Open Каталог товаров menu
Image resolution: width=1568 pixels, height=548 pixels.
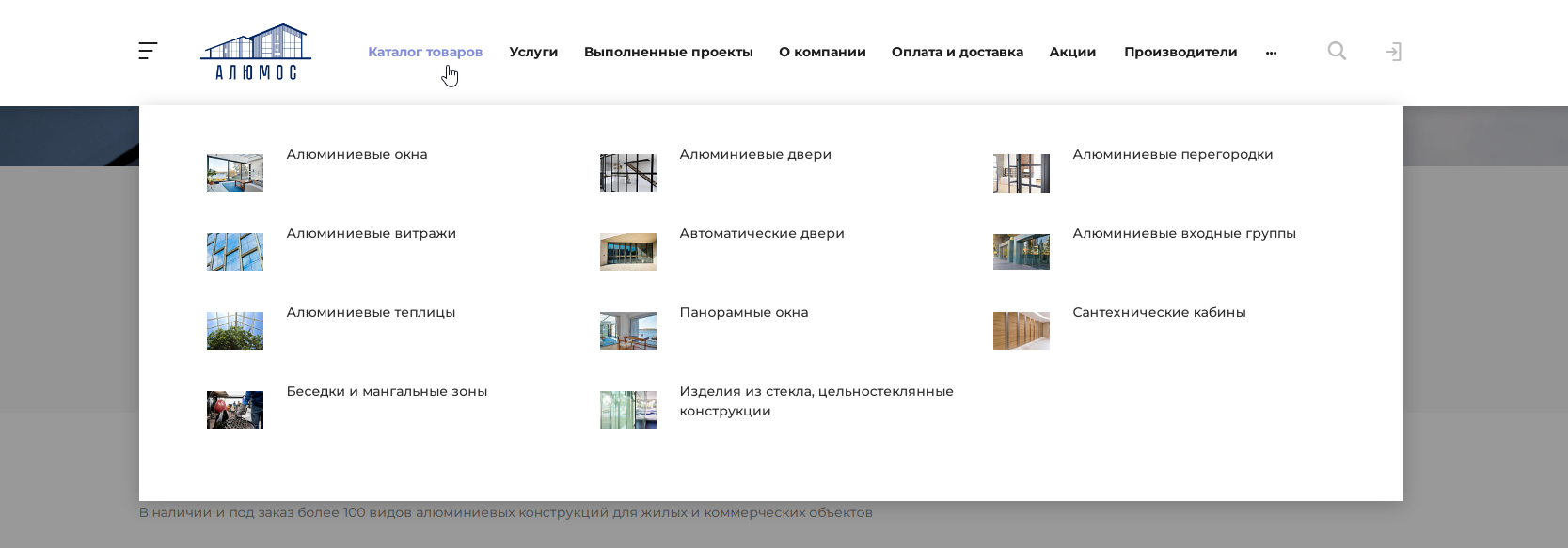point(425,52)
